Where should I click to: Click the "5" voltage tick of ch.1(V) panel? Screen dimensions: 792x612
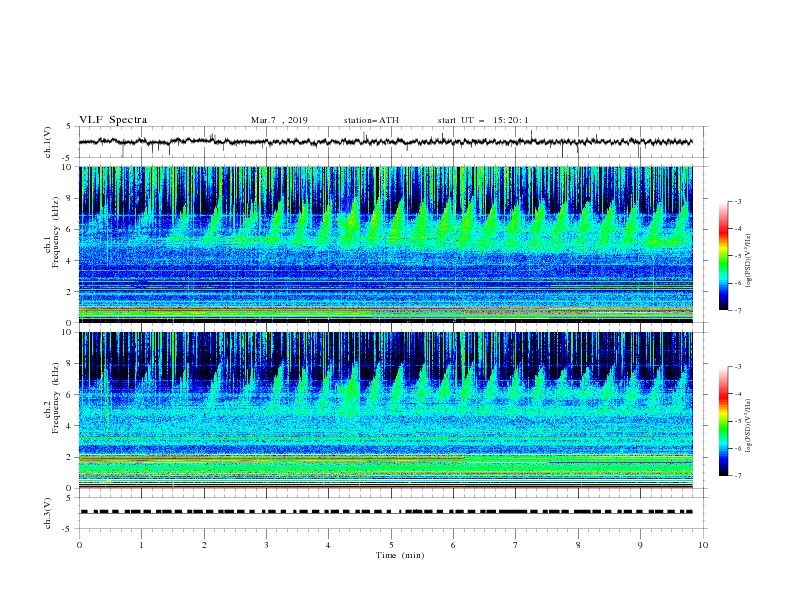coord(70,127)
